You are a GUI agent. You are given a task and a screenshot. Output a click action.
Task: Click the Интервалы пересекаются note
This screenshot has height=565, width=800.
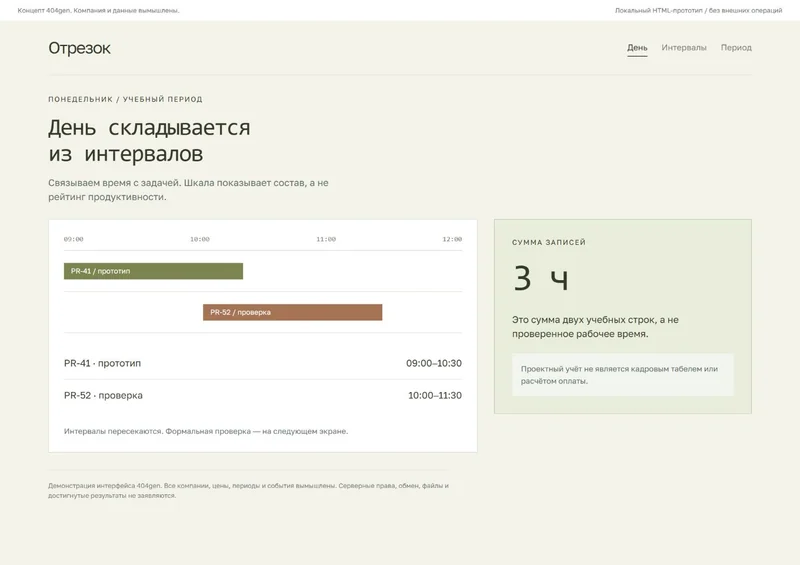(x=206, y=431)
